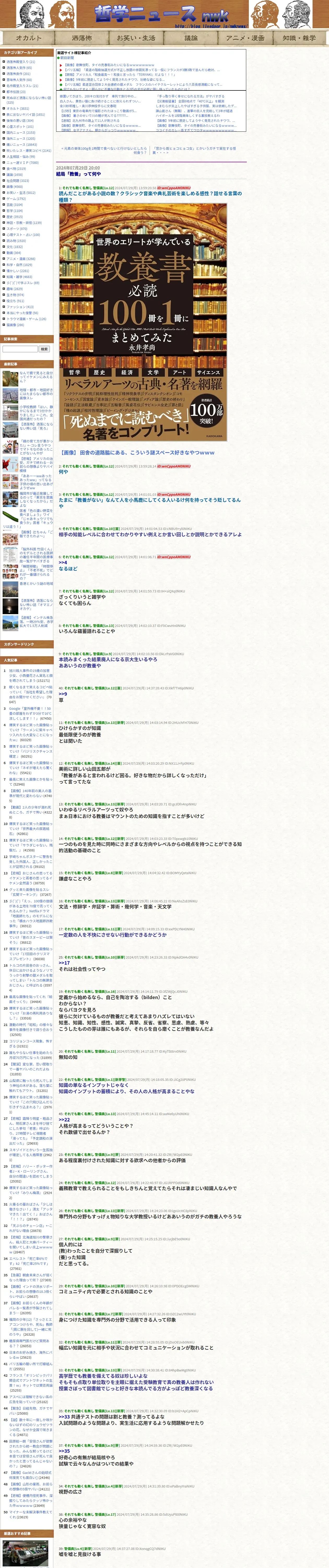Open recent article 【速報】インテル株急落

coord(37,621)
